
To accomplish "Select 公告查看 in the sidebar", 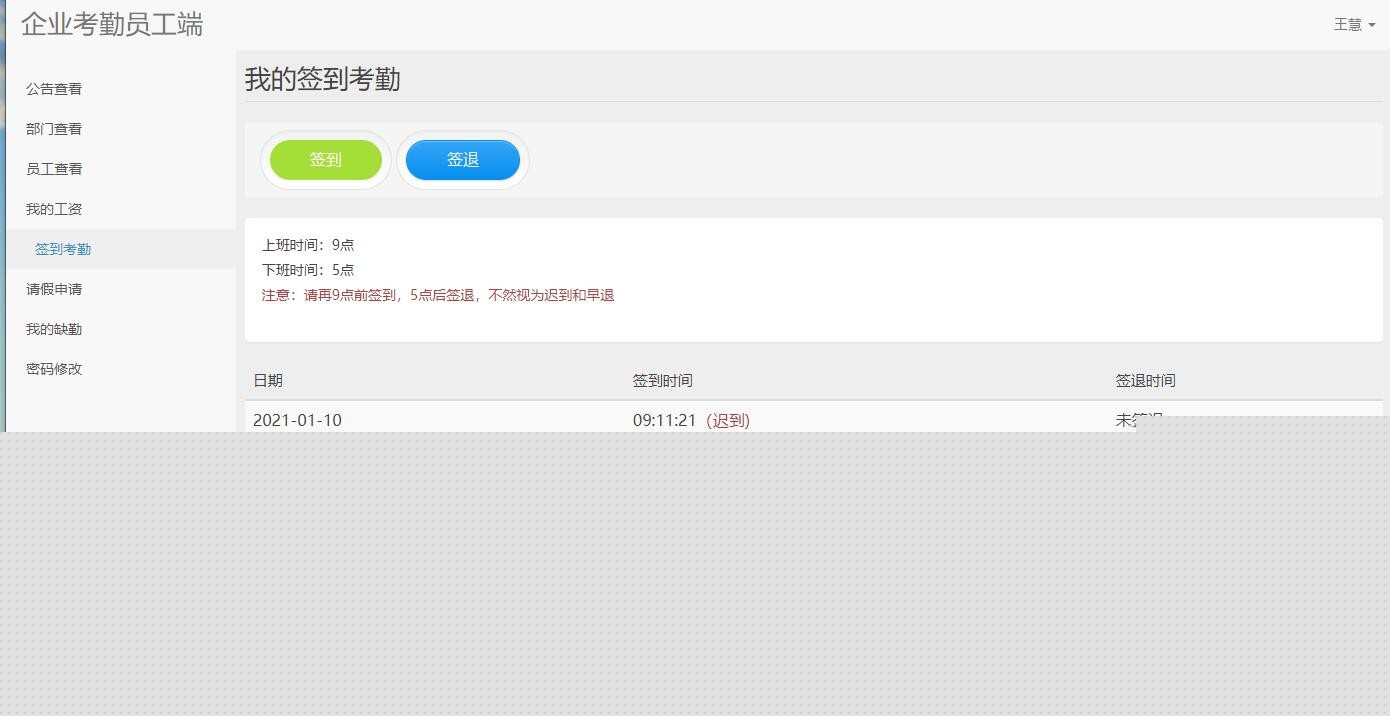I will [54, 88].
